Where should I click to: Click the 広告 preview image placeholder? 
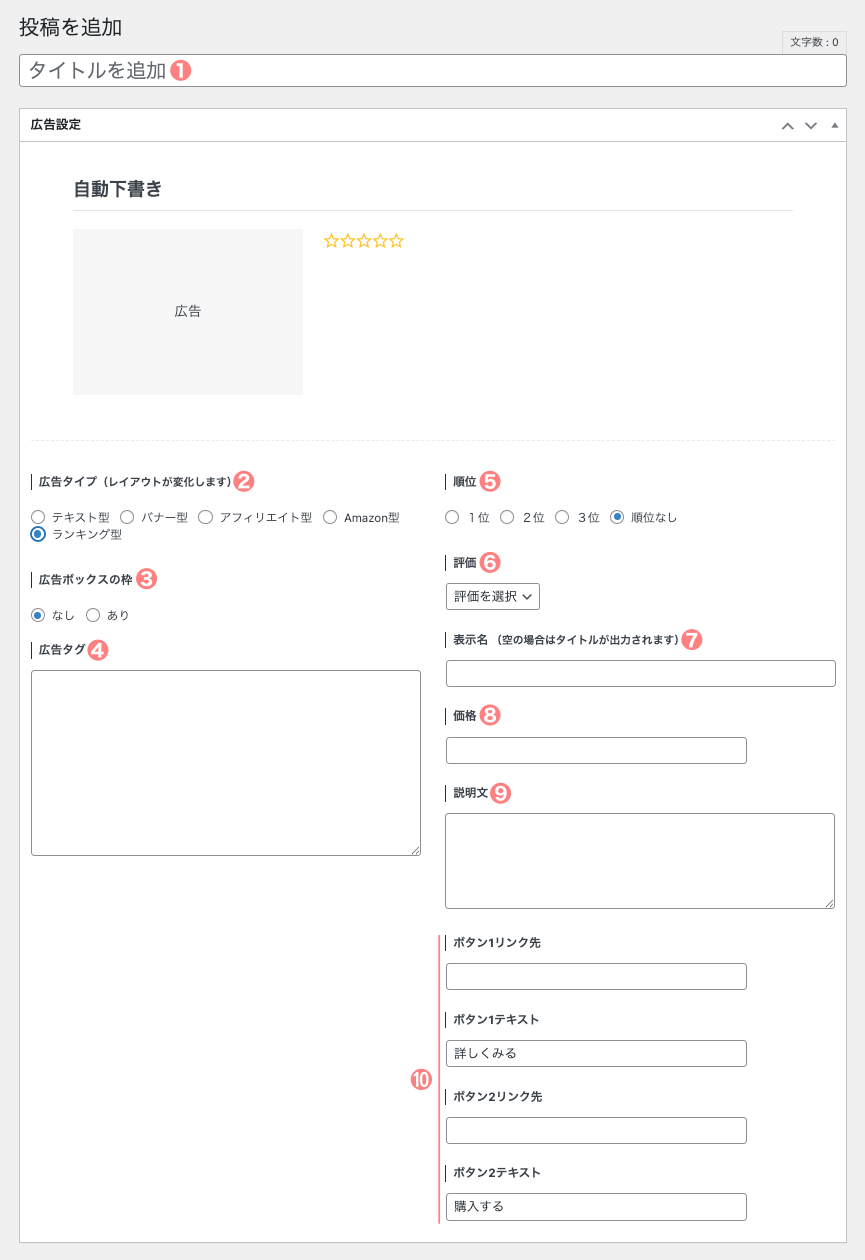(x=188, y=312)
